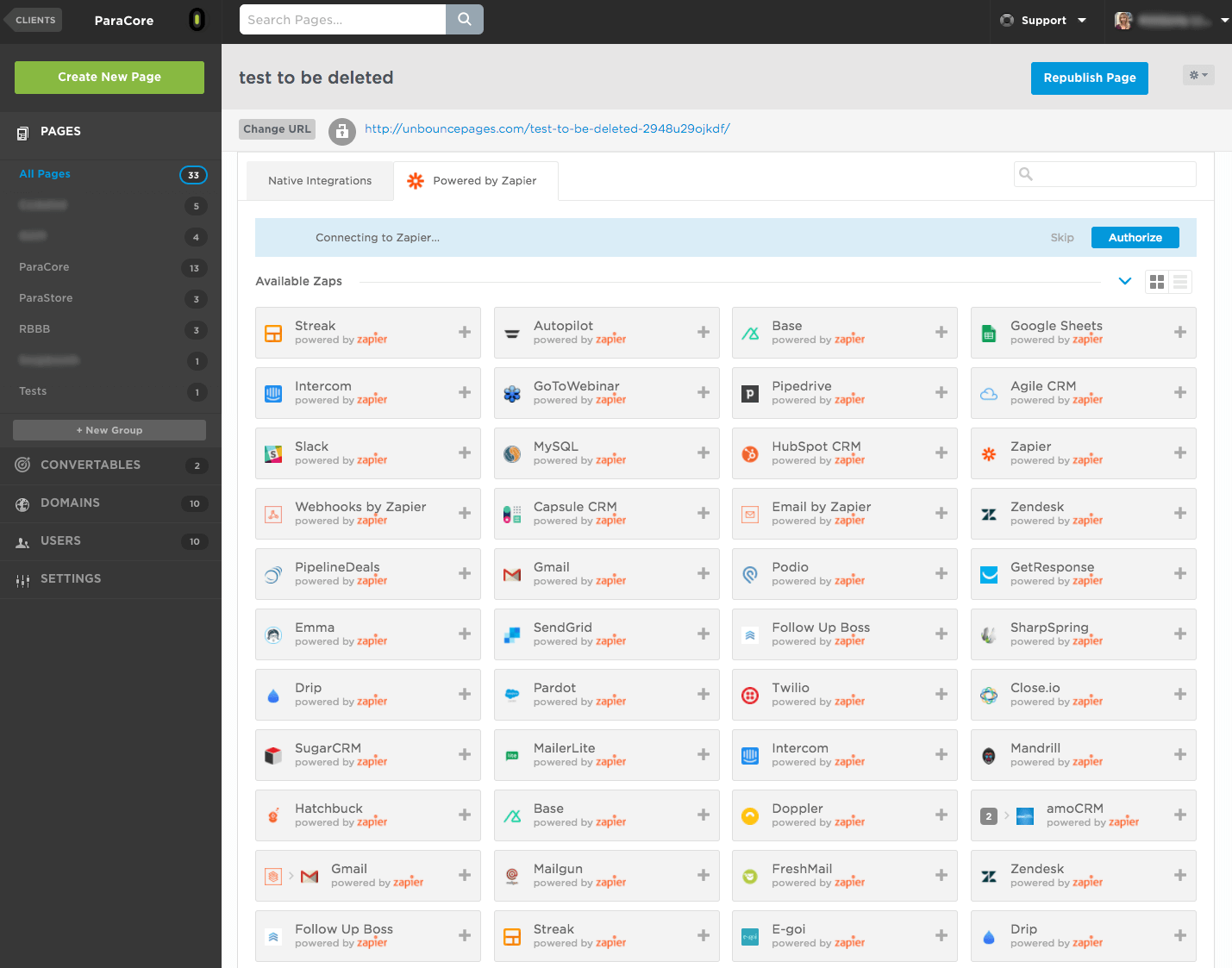
Task: Add the GoToWebinar integration
Action: click(703, 392)
